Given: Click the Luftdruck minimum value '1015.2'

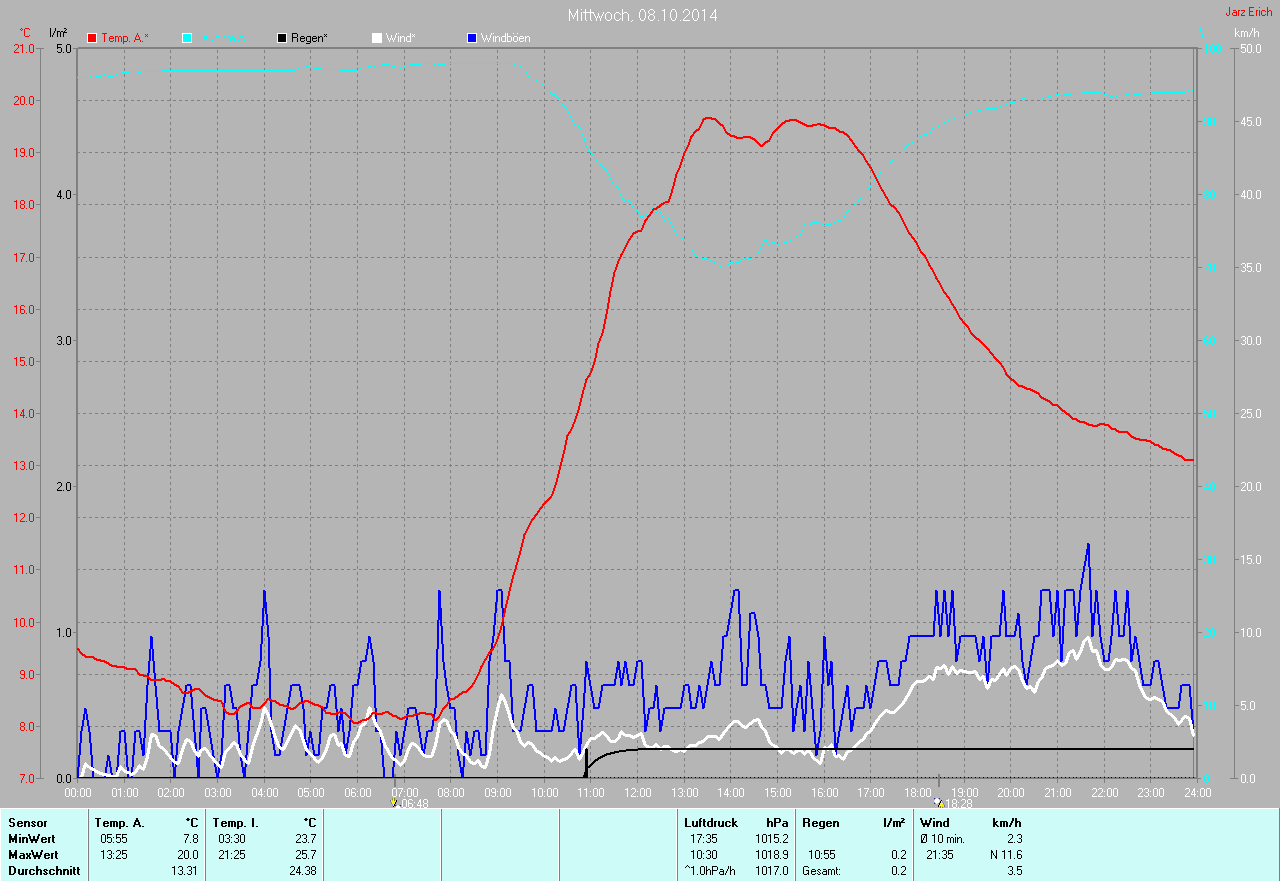Looking at the screenshot, I should tap(771, 839).
